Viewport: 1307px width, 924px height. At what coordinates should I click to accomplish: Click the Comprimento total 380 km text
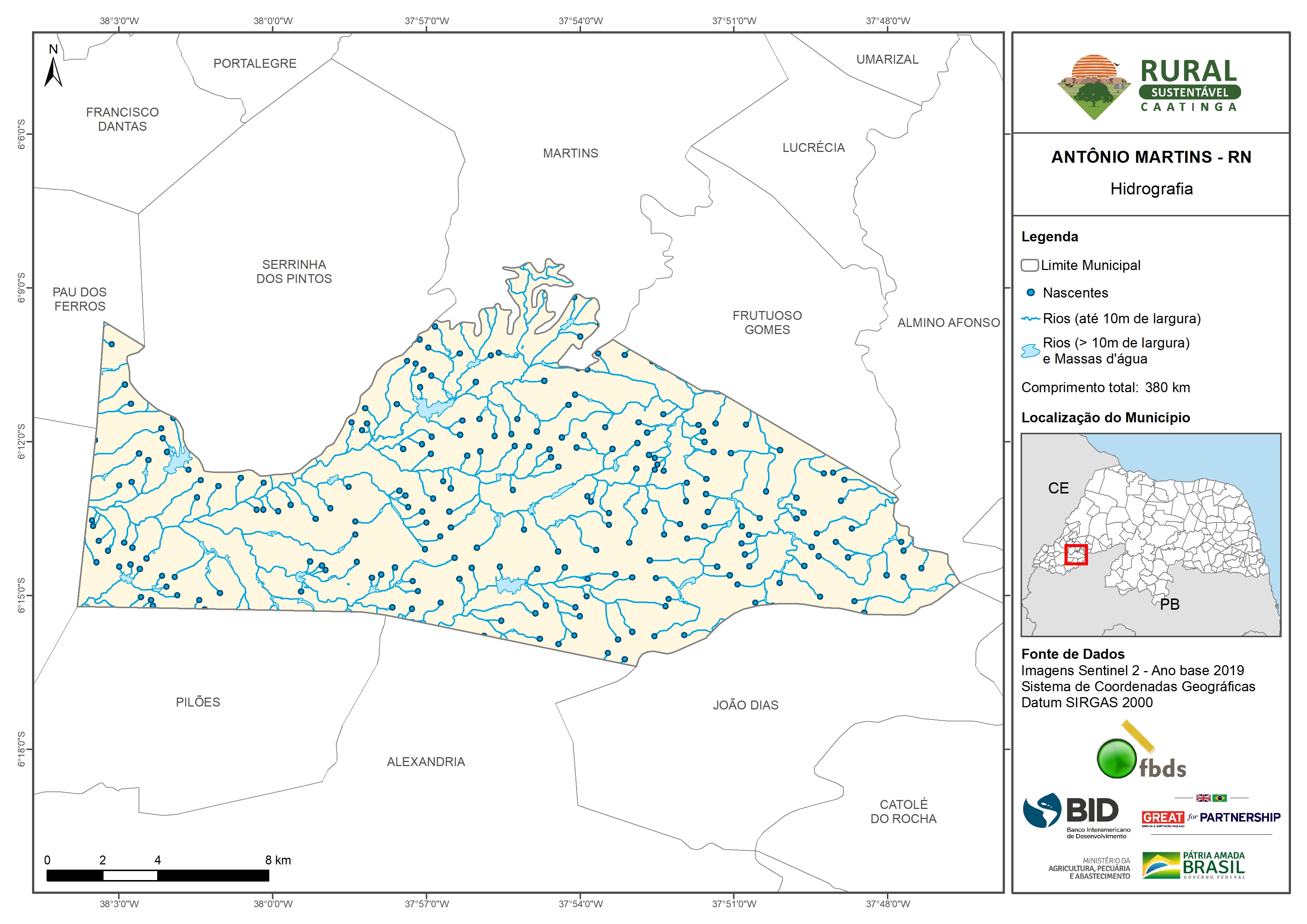click(1105, 388)
